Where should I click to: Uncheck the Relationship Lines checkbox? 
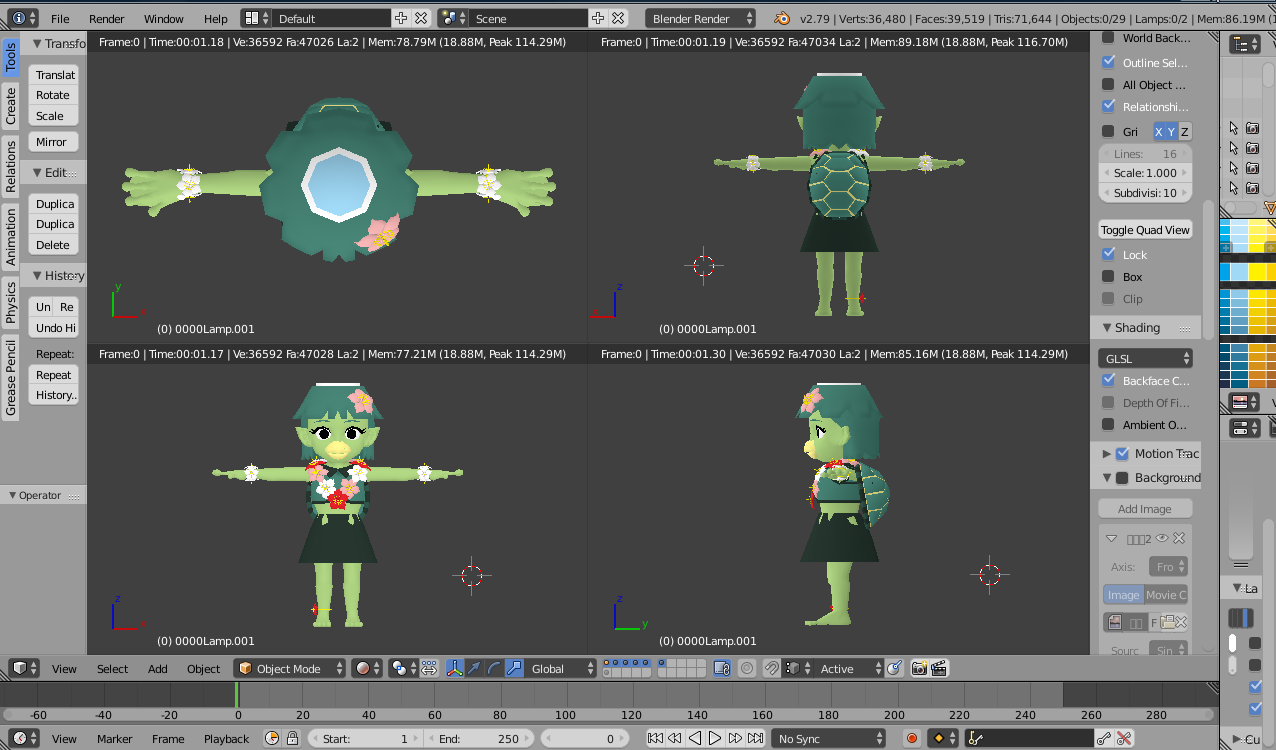[1108, 107]
